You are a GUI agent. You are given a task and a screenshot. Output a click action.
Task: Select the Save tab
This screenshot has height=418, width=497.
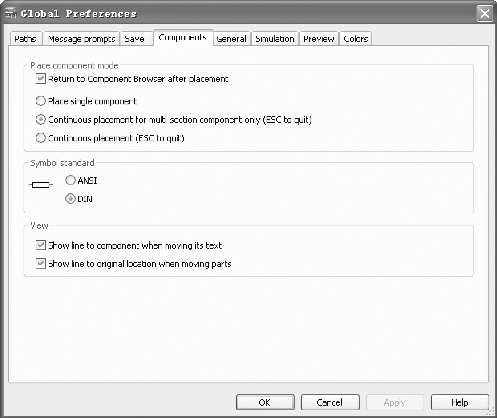click(x=134, y=39)
